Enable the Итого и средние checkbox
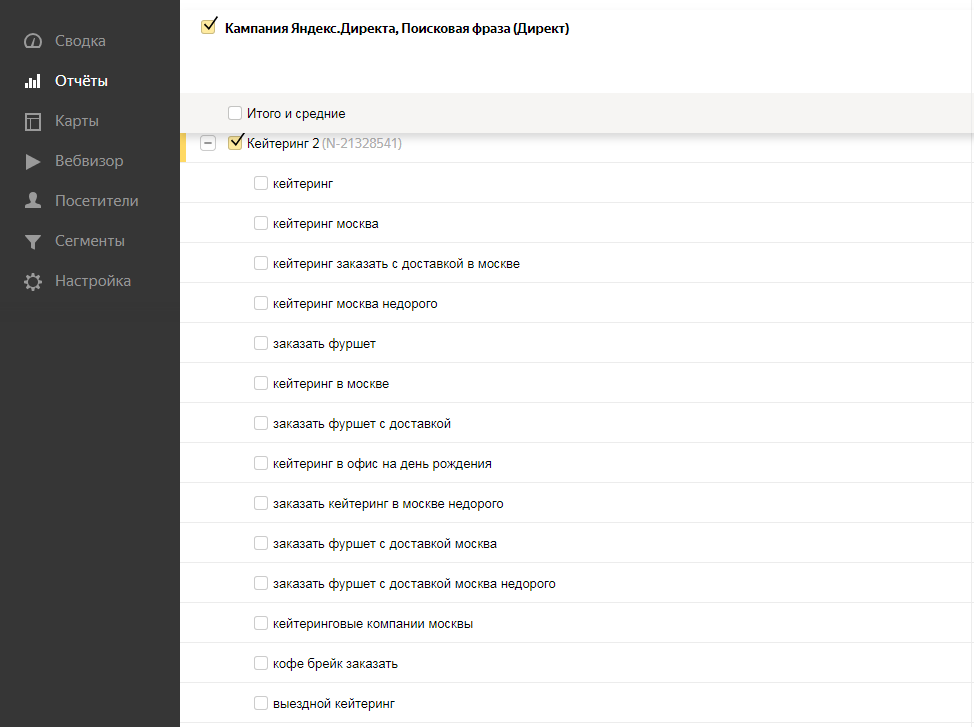 [x=235, y=113]
